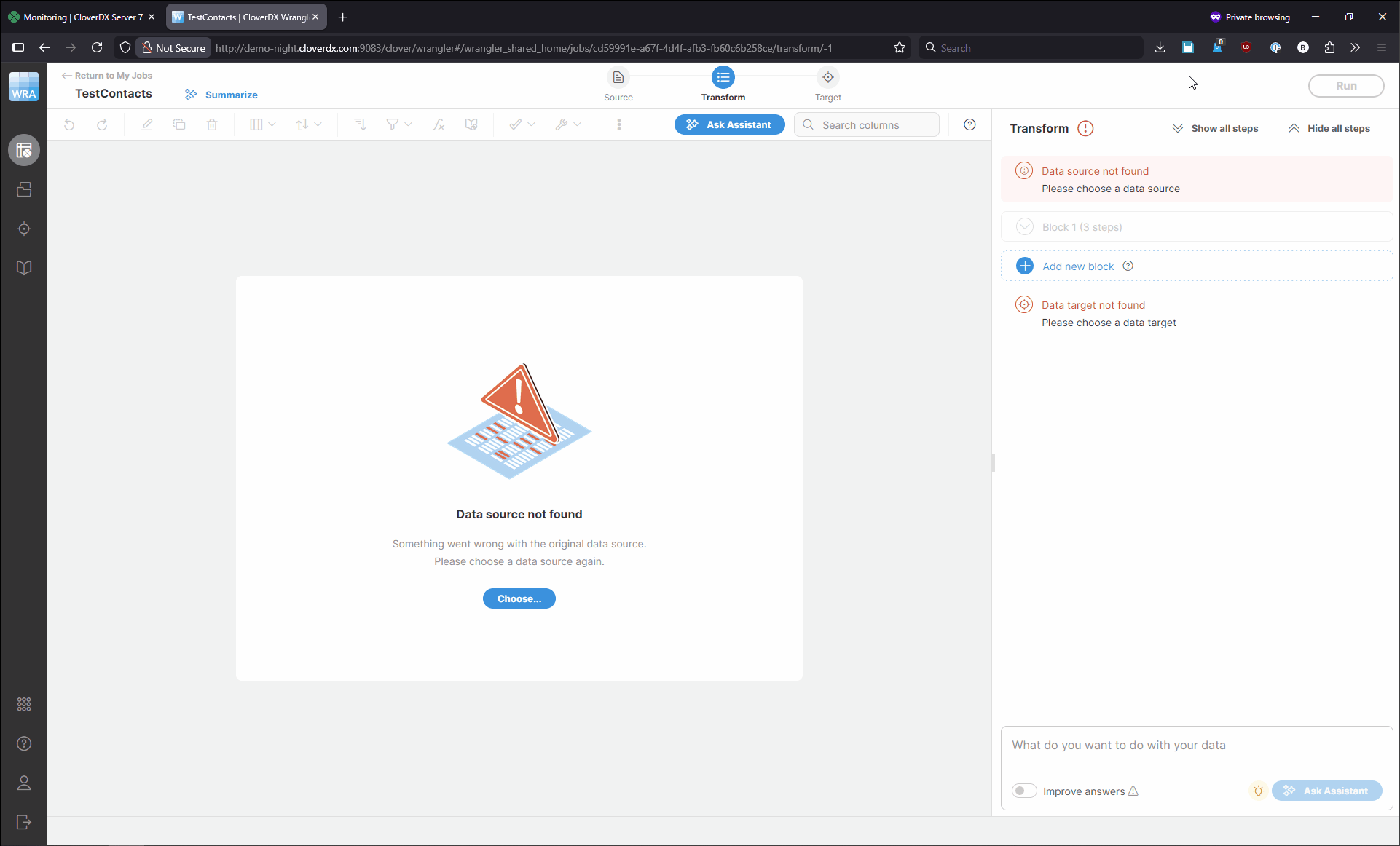Click the Choose... button
Viewport: 1400px width, 846px height.
coord(519,598)
